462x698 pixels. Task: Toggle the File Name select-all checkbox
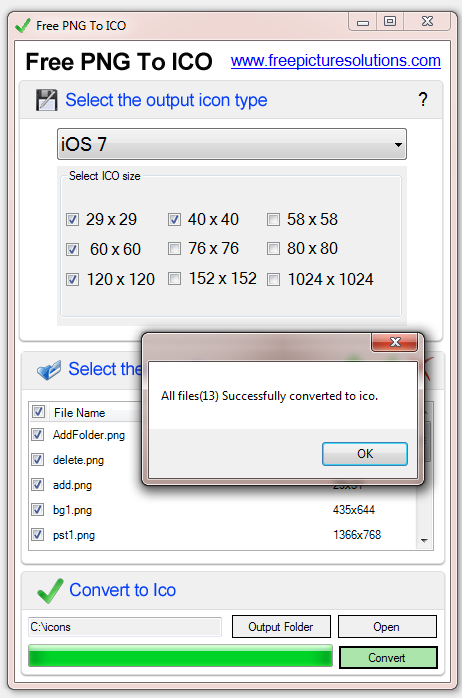tap(38, 412)
